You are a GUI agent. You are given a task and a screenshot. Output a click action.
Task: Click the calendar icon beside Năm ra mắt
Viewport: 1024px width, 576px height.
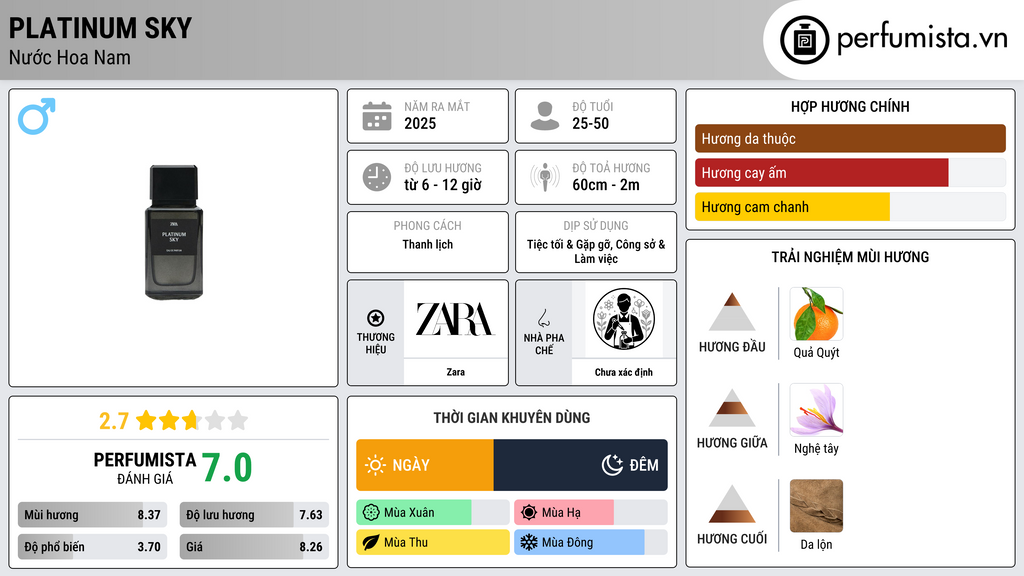point(377,116)
